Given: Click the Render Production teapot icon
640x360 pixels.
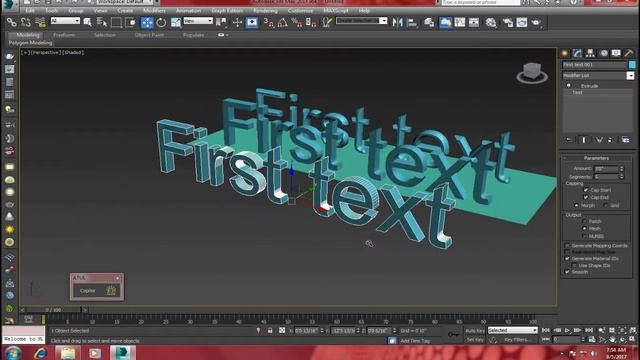Looking at the screenshot, I should pos(536,22).
